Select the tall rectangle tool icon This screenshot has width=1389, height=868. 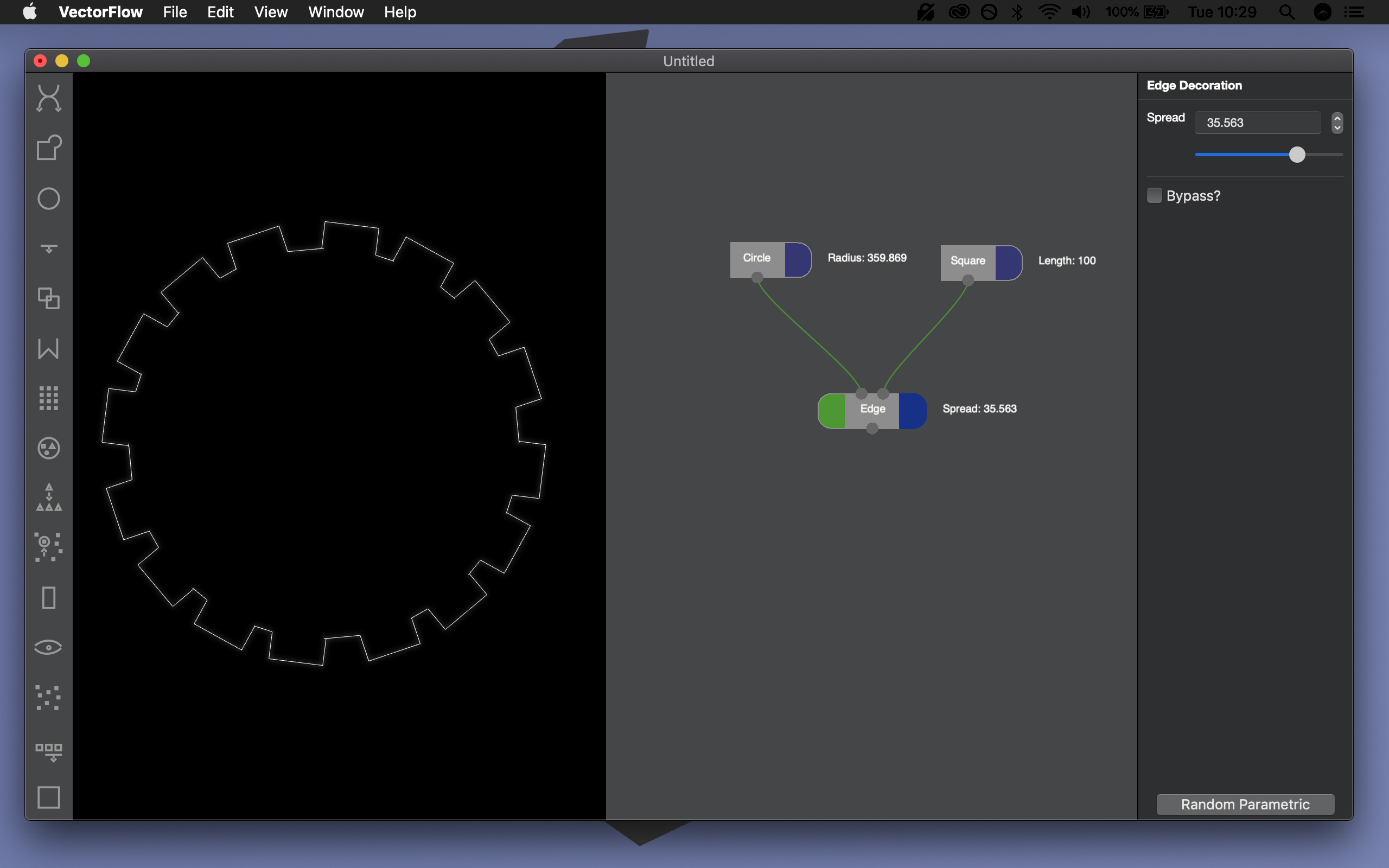pos(48,598)
